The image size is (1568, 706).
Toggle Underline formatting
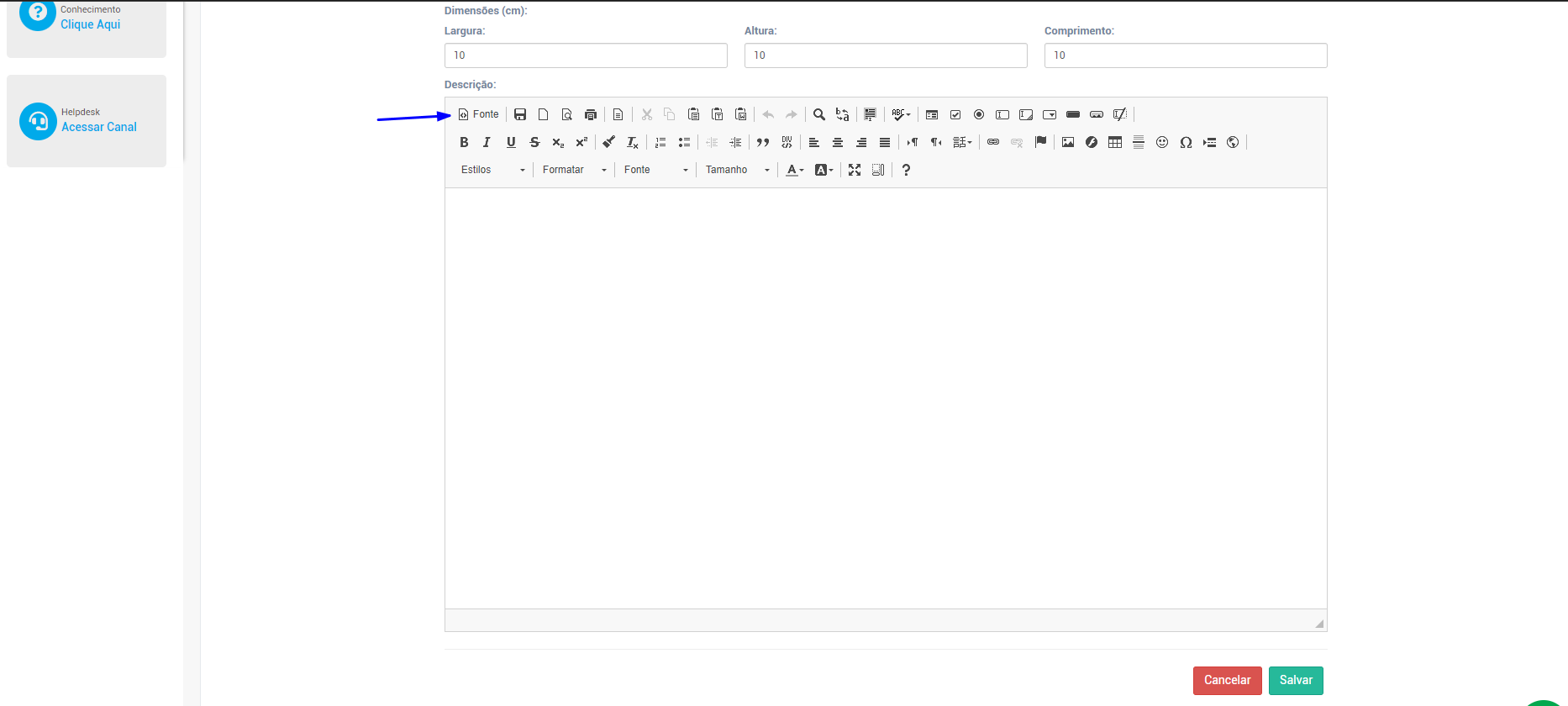tap(511, 142)
